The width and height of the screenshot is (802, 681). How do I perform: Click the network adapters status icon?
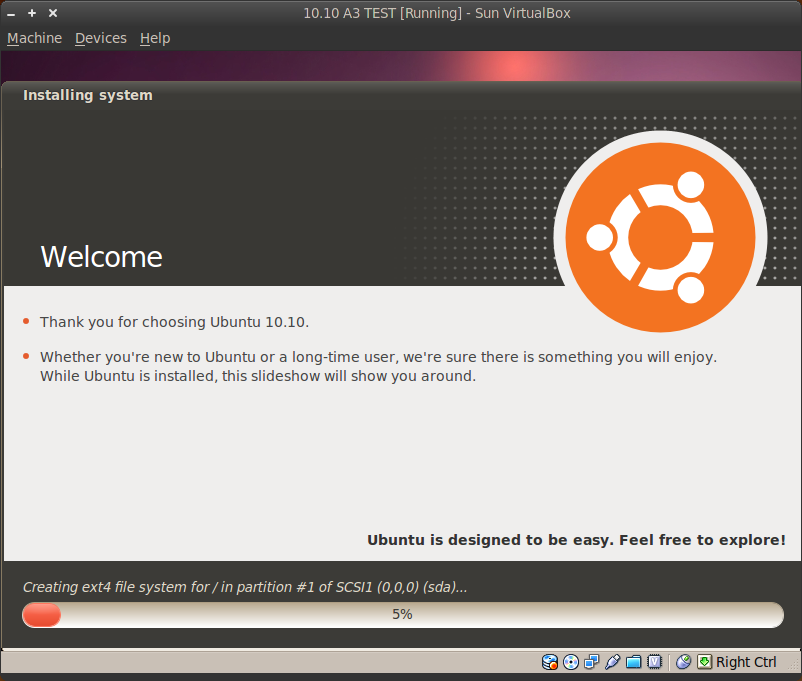(592, 662)
